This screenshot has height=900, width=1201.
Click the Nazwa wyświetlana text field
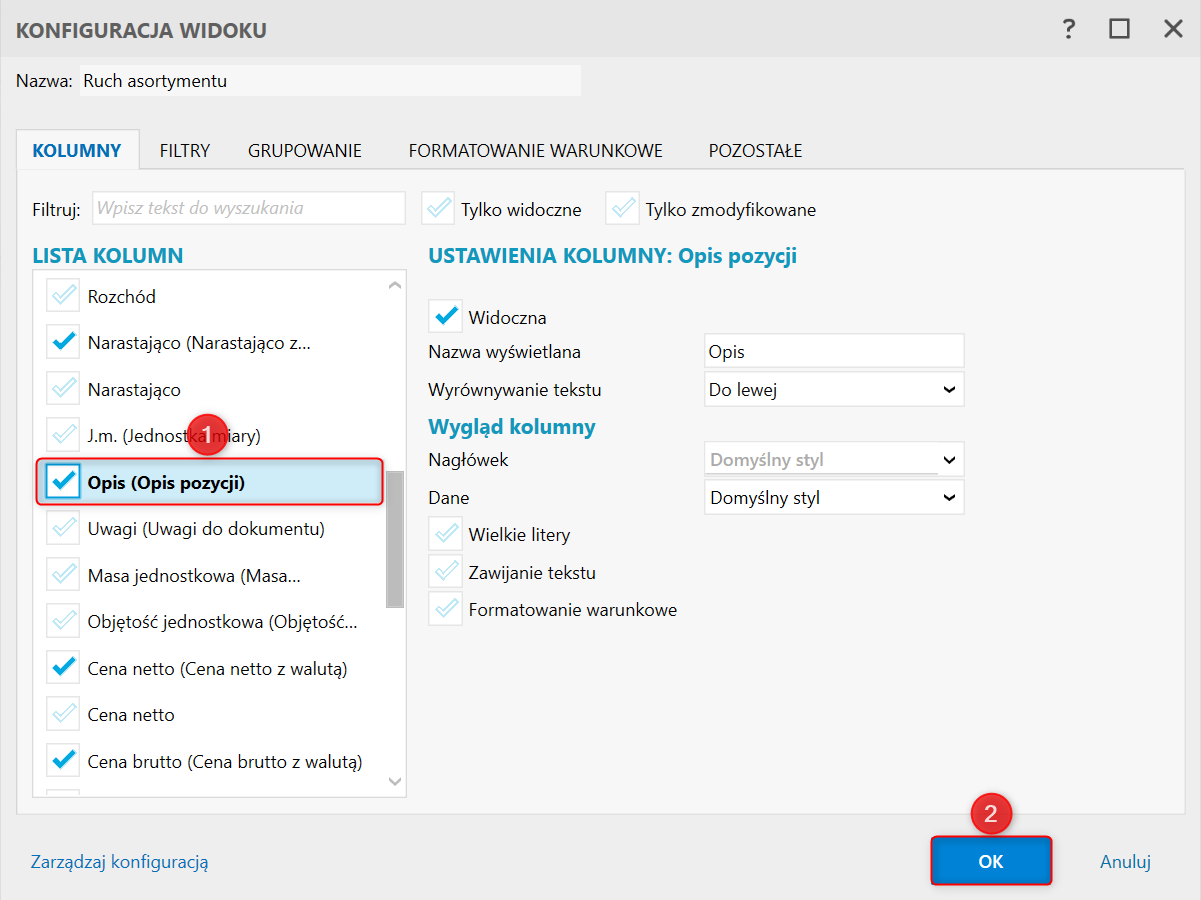click(834, 351)
